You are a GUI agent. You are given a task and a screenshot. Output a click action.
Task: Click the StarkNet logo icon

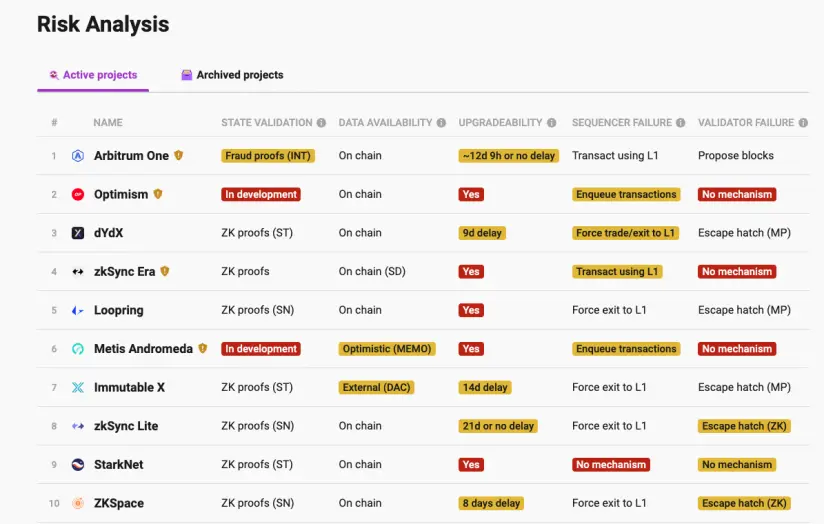coord(78,465)
